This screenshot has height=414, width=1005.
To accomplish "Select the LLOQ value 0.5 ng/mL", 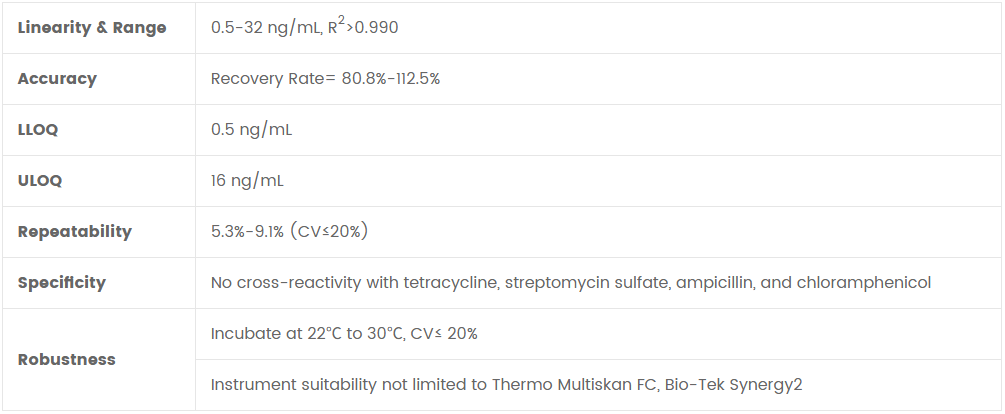I will tap(251, 130).
